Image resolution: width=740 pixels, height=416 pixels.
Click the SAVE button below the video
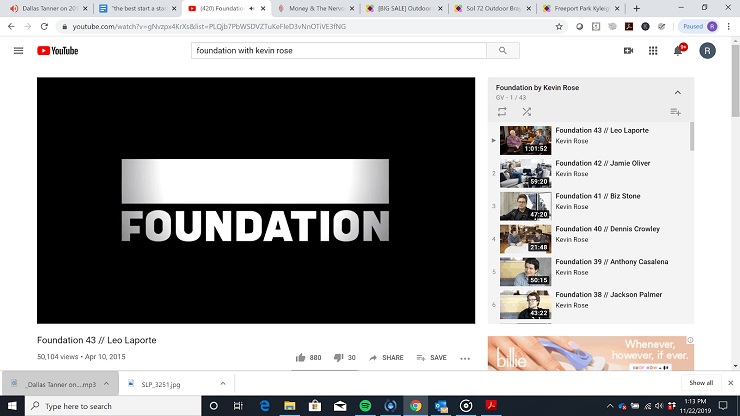431,357
